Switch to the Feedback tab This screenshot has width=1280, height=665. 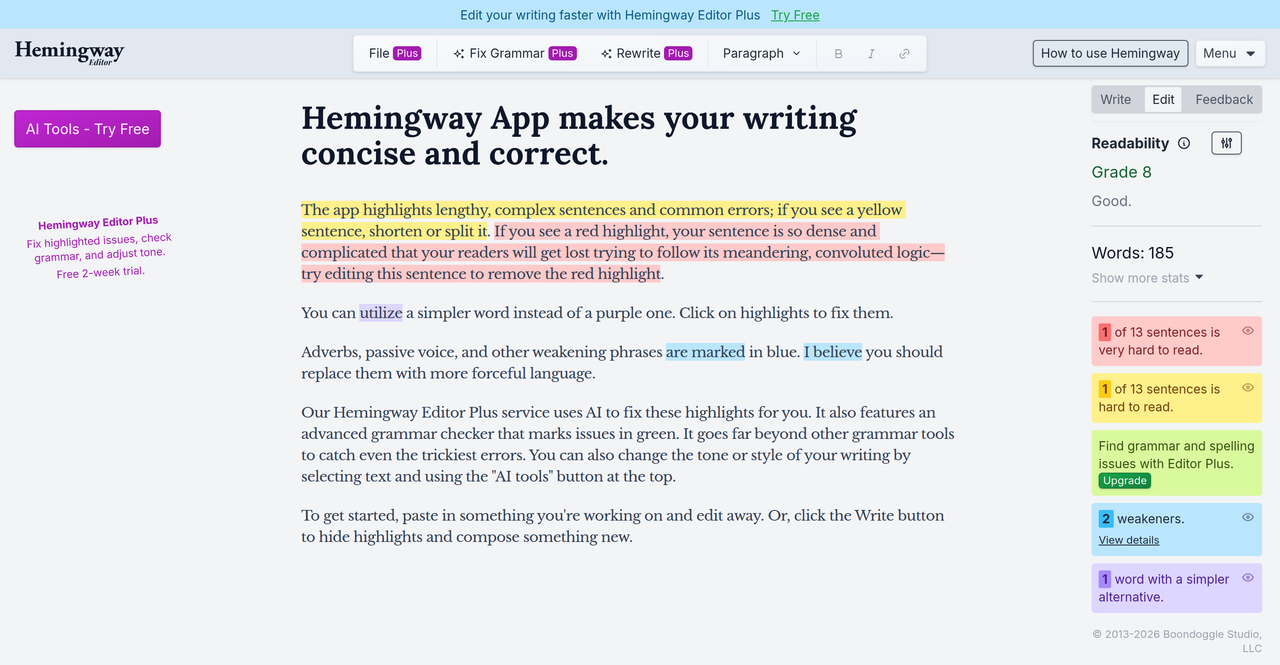pyautogui.click(x=1224, y=99)
